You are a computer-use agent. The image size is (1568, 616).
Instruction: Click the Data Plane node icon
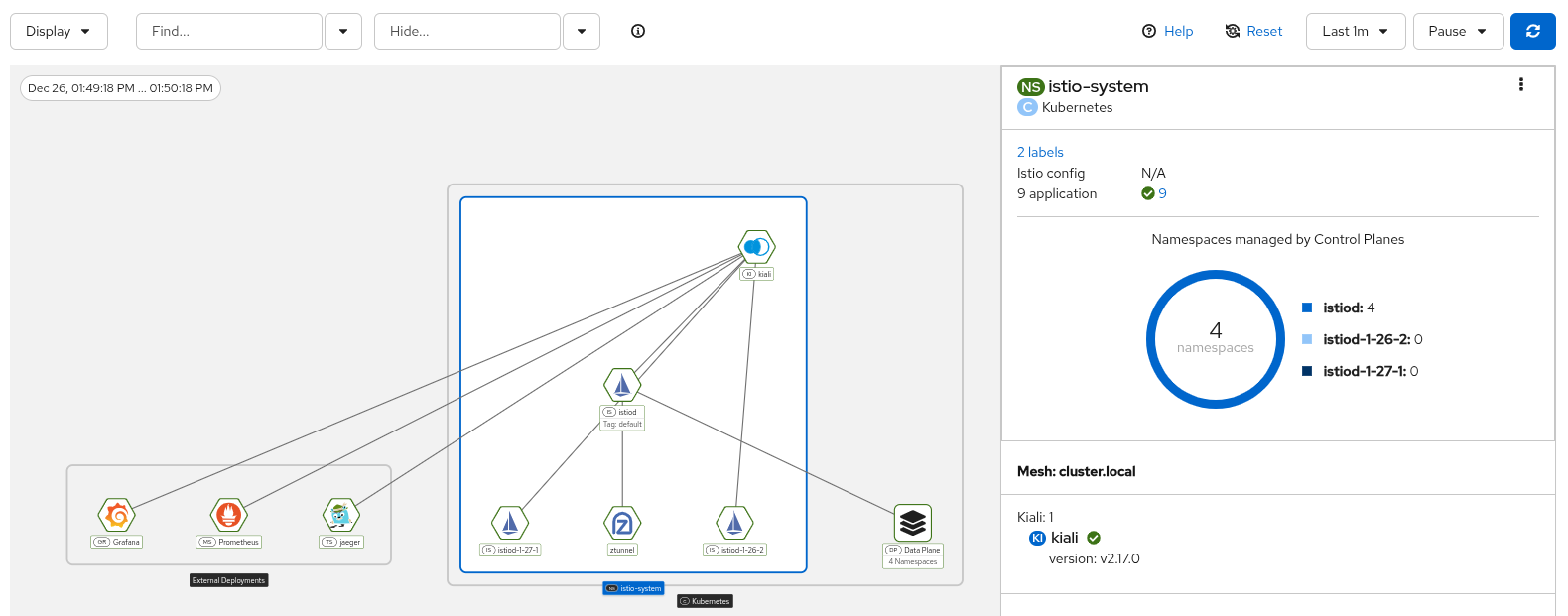click(913, 523)
